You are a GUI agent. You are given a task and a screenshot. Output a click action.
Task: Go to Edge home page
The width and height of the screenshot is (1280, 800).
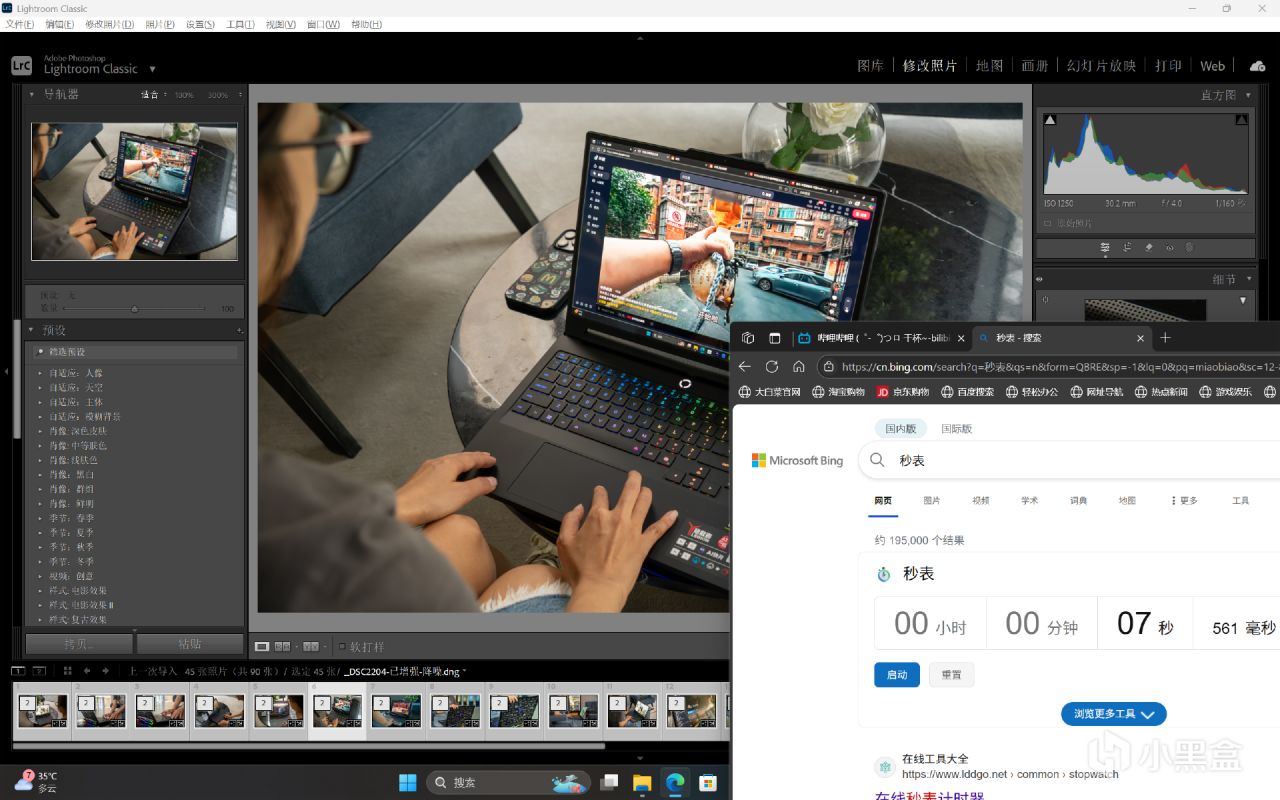(798, 367)
